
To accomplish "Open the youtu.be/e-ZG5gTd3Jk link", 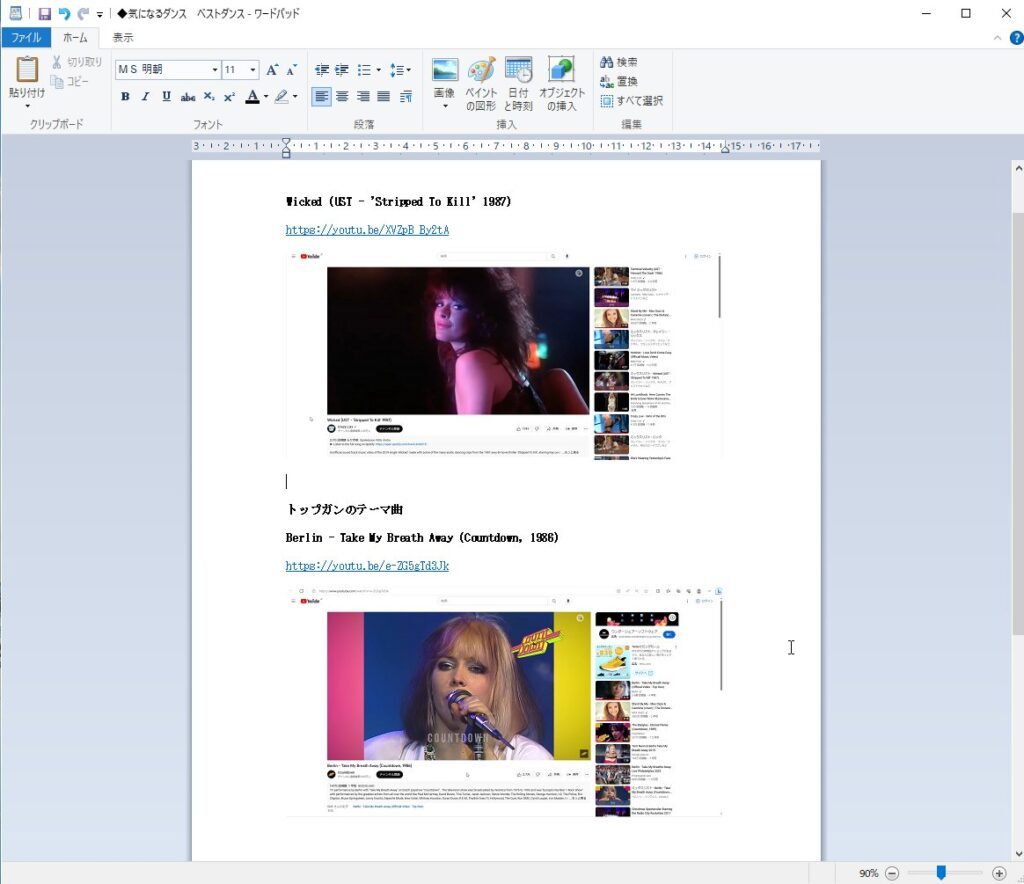I will (x=367, y=566).
